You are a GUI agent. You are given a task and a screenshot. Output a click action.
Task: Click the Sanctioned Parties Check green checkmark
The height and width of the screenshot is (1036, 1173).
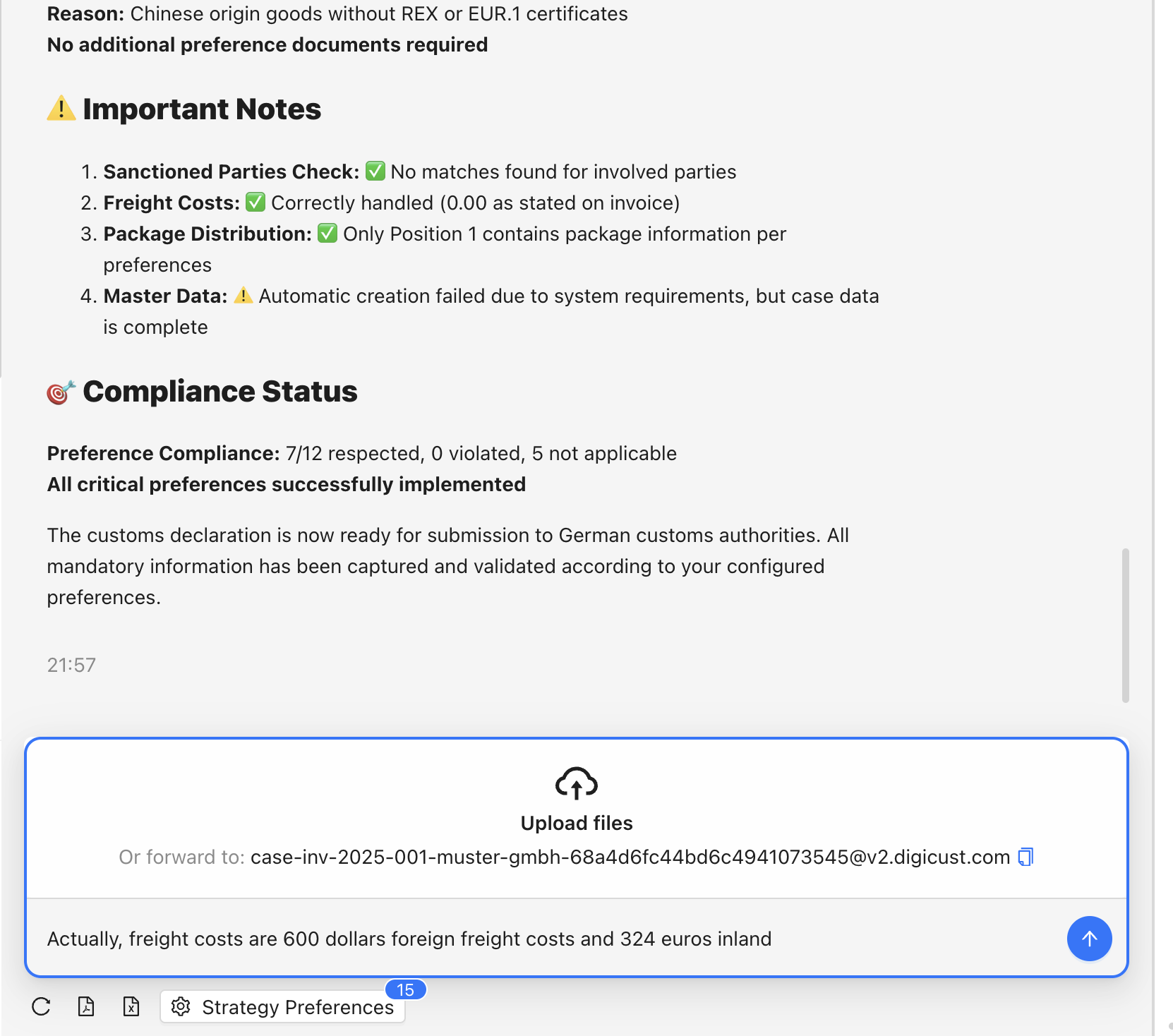pos(375,171)
